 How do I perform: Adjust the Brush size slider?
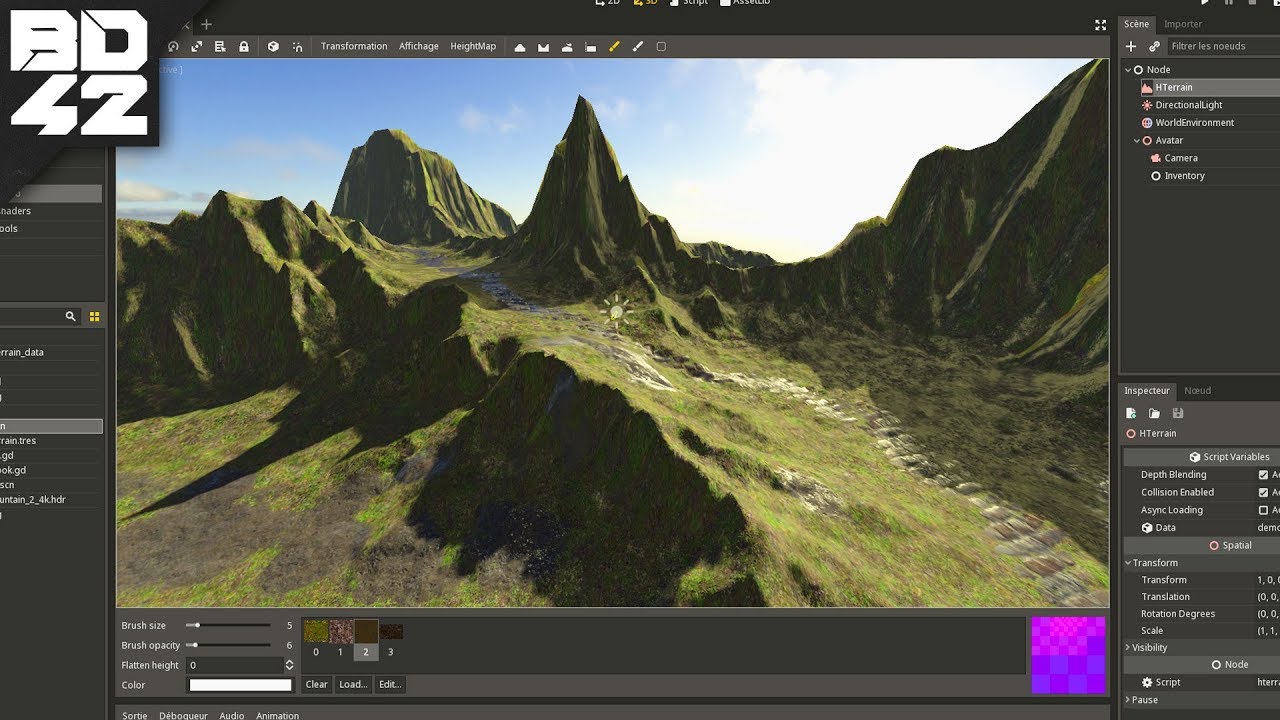pos(228,625)
